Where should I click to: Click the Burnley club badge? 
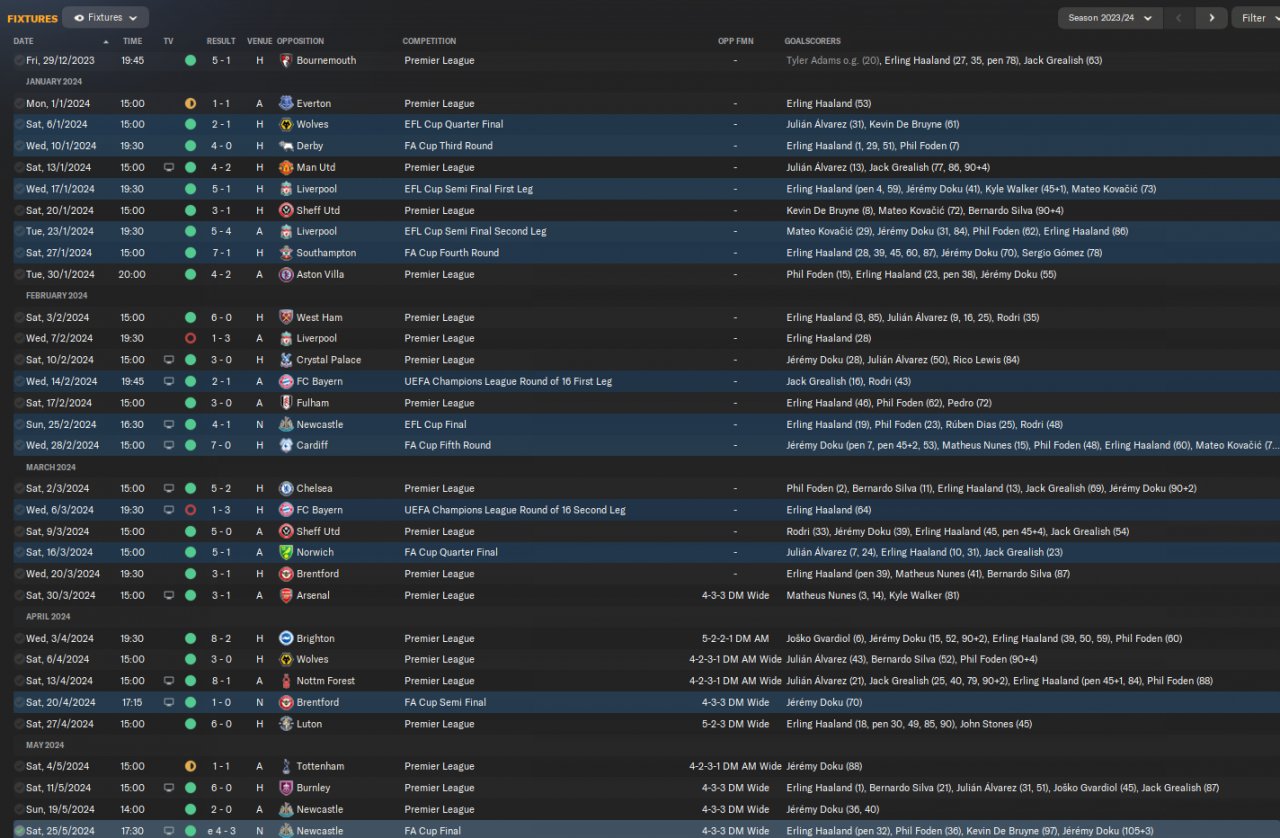(x=286, y=788)
